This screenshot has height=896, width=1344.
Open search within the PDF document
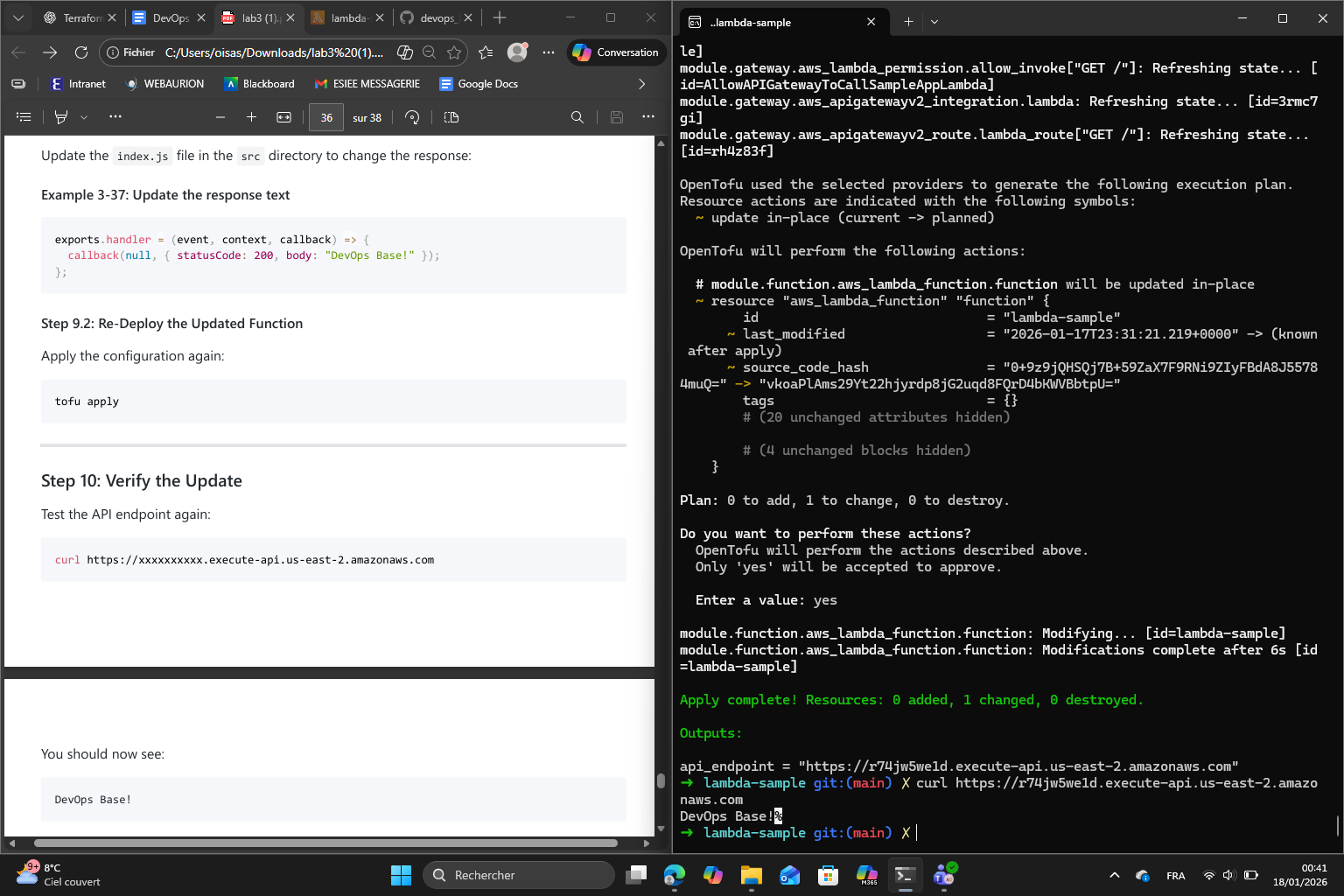click(577, 116)
